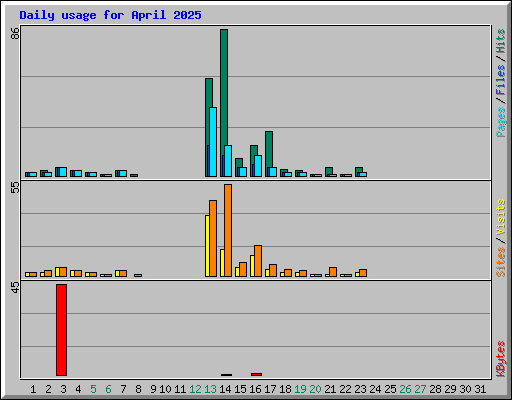Viewport: 512px width, 400px height.
Task: Click the 'Daily usage for April 2025' title
Action: 110,15
